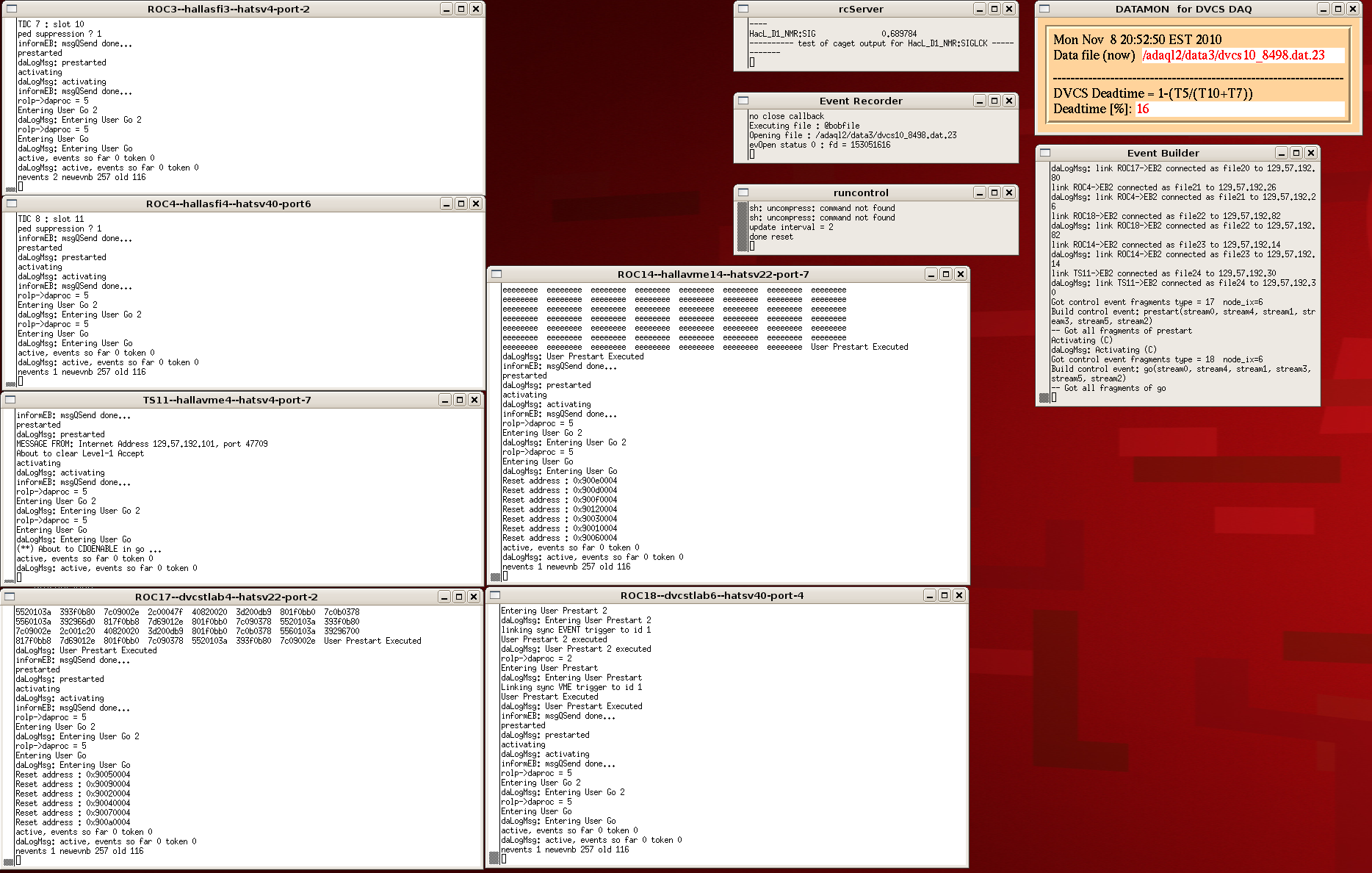1372x873 pixels.
Task: Open the window menu of rcServer window
Action: (743, 9)
